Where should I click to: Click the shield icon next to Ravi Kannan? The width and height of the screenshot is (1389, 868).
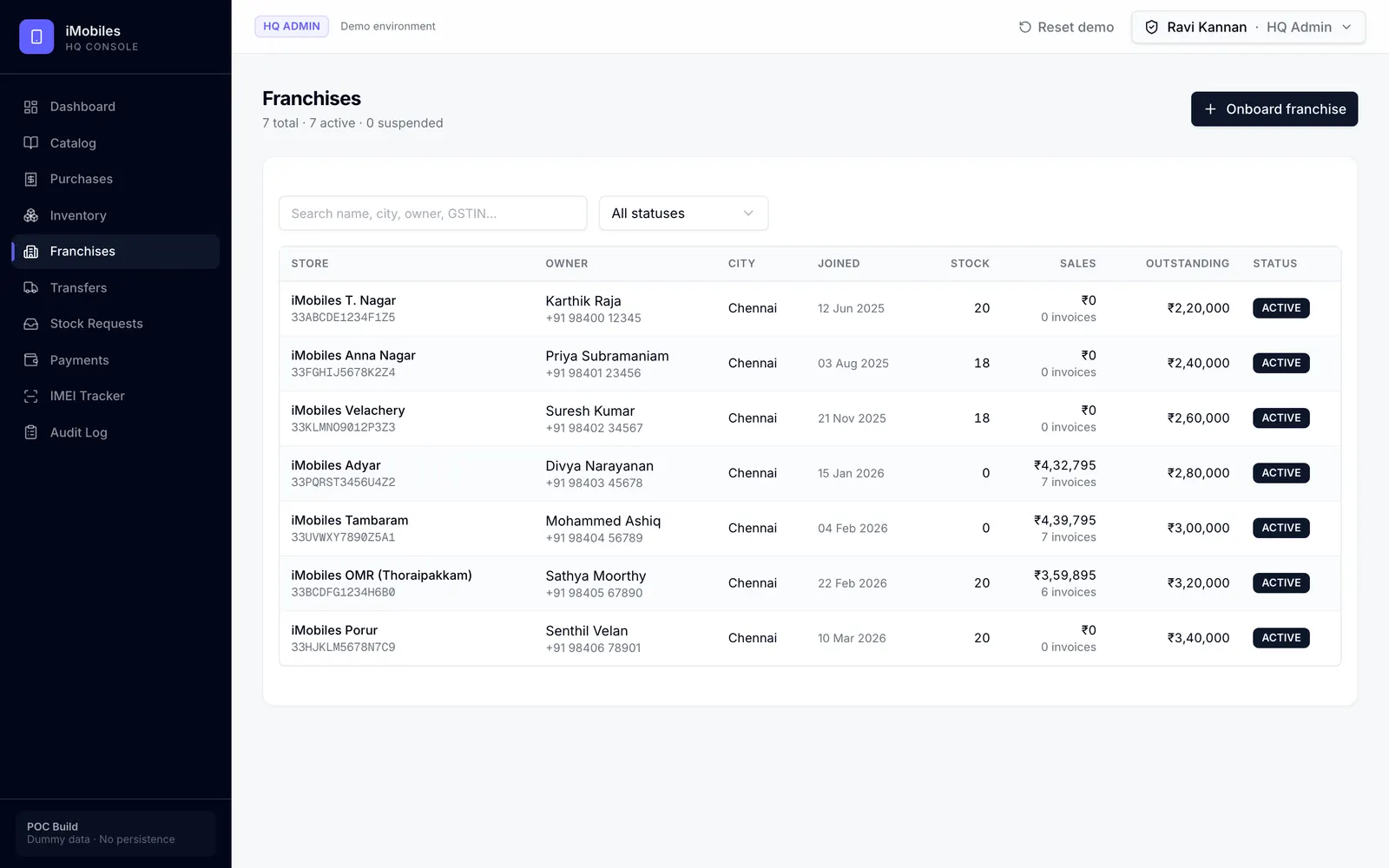point(1152,27)
